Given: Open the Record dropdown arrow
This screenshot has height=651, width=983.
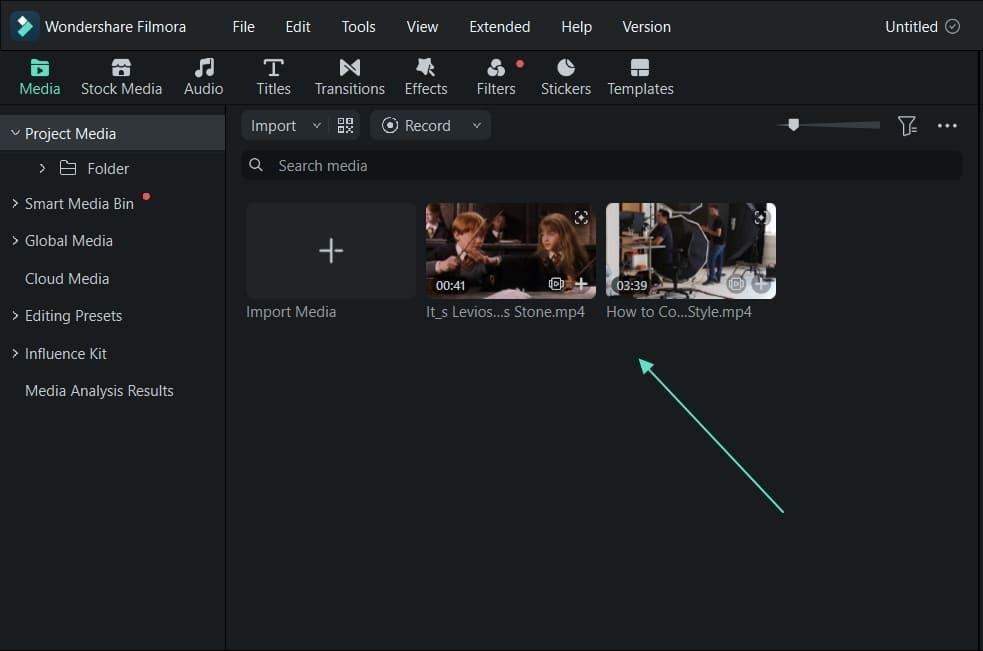Looking at the screenshot, I should click(476, 125).
